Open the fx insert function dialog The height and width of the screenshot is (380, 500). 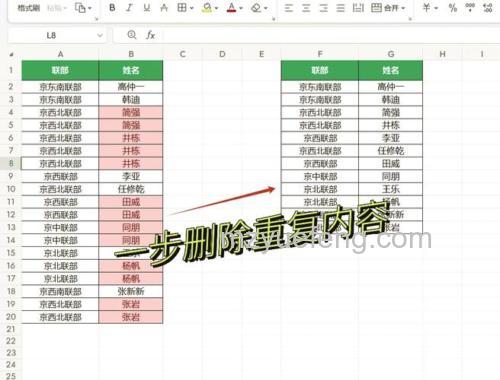(x=150, y=35)
